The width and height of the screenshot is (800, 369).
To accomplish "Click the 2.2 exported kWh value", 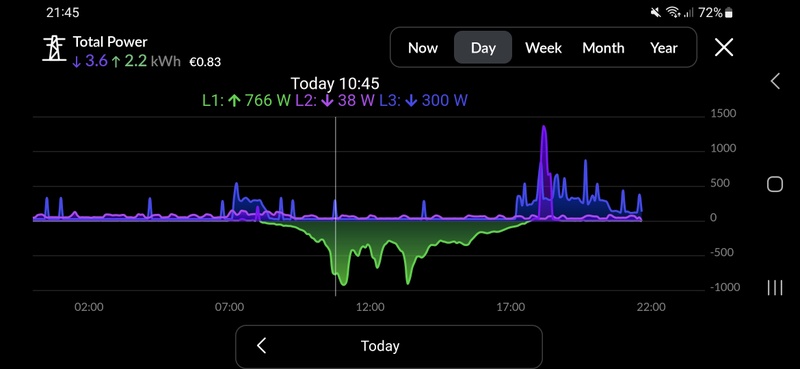I will pos(135,61).
